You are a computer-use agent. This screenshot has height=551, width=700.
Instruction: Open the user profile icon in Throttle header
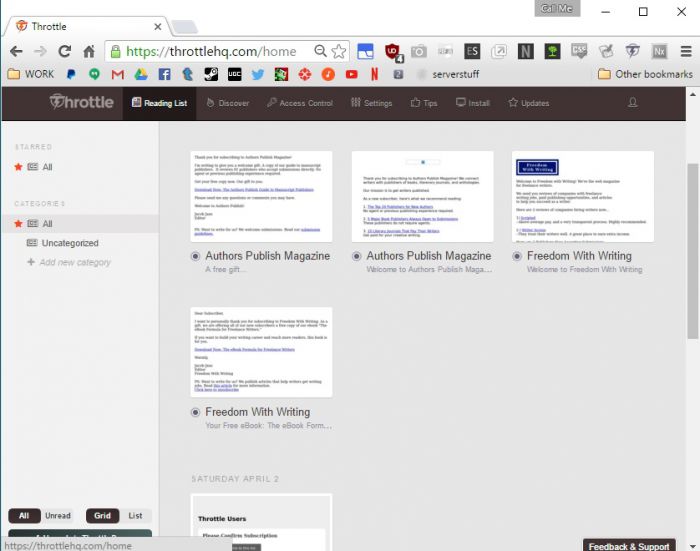[632, 102]
